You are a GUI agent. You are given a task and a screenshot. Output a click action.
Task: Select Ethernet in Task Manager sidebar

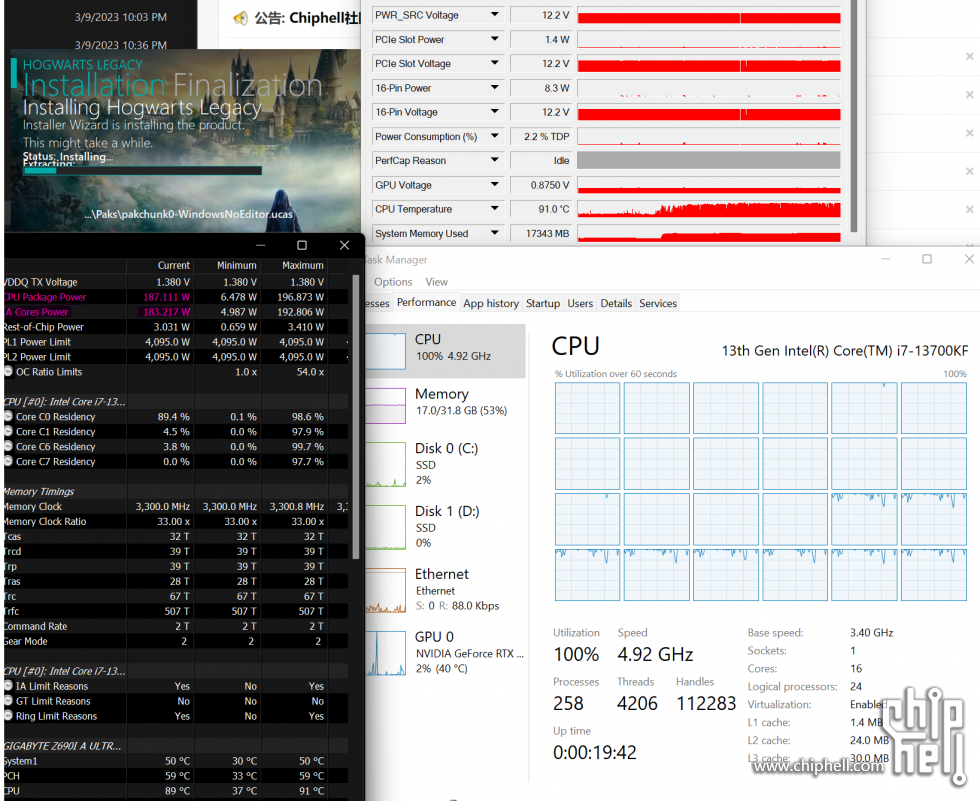click(445, 589)
